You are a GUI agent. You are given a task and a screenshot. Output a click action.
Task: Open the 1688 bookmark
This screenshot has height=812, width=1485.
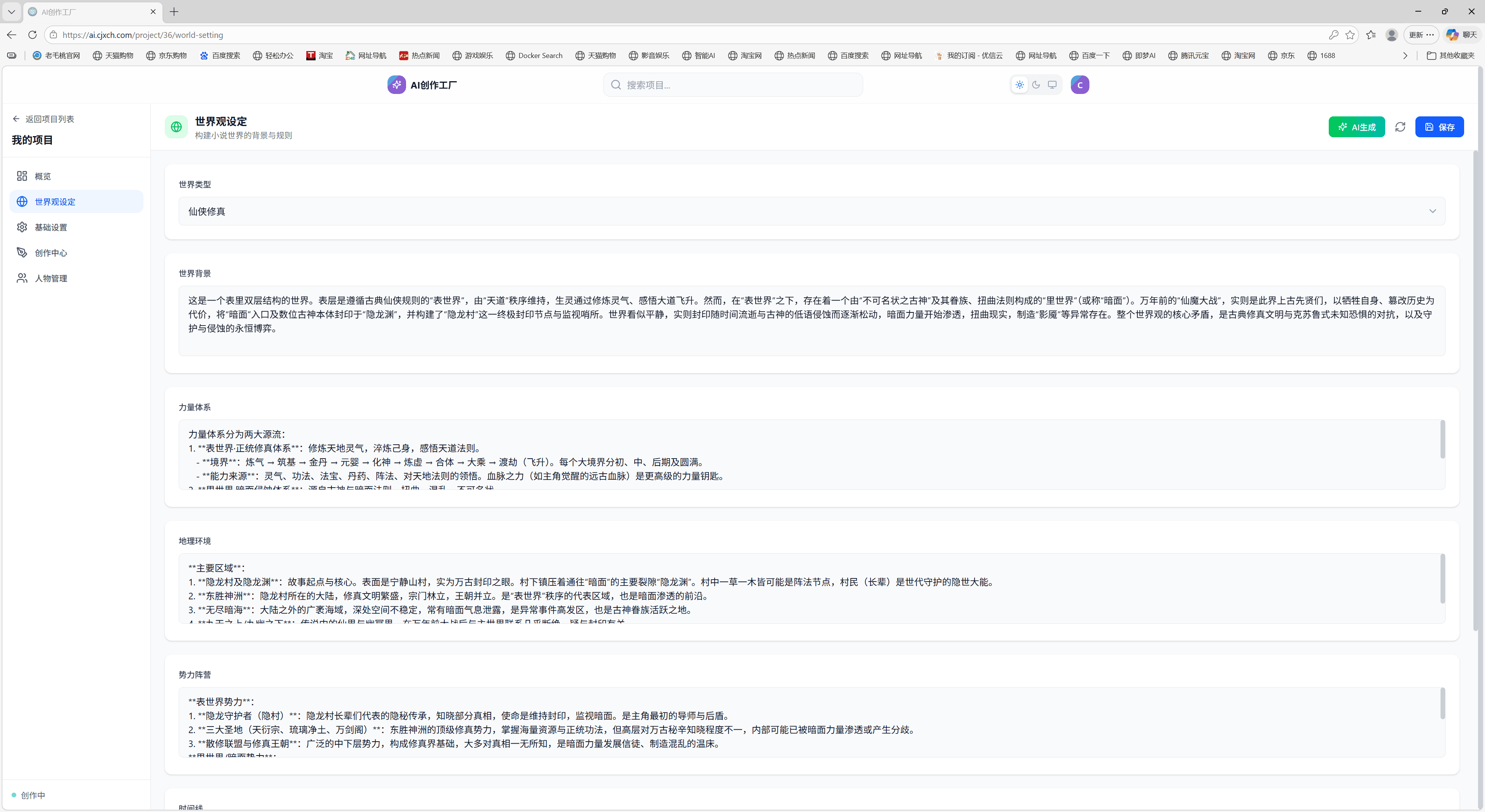1321,55
